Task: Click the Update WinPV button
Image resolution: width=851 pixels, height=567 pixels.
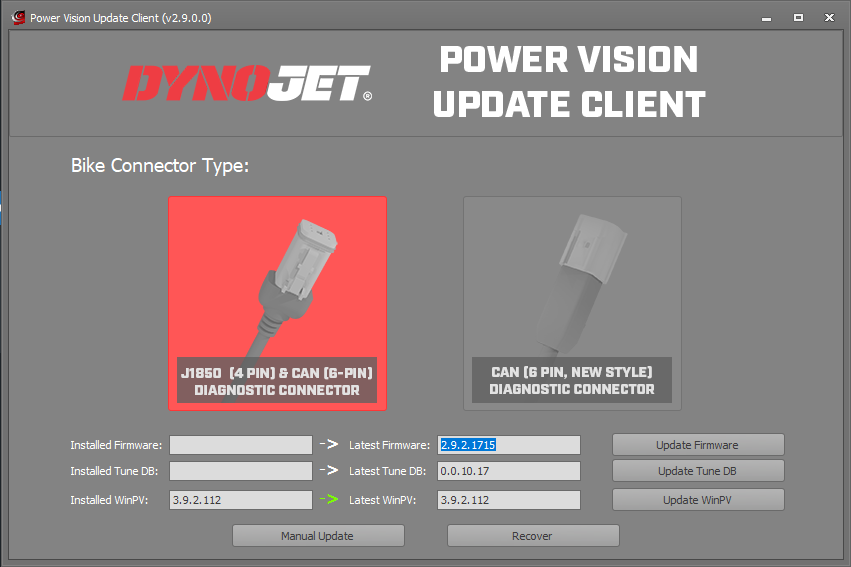Action: coord(697,500)
